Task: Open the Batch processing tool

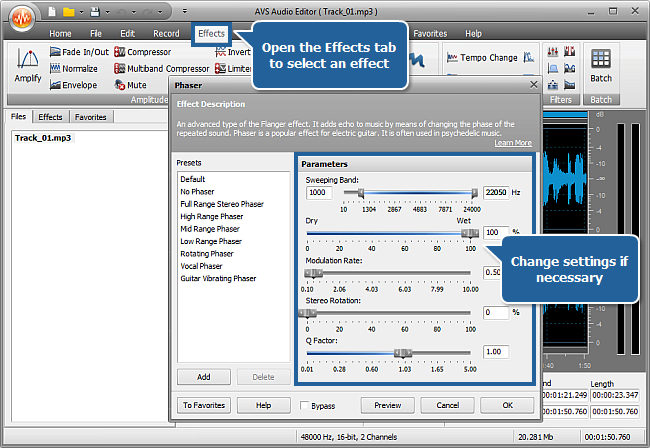Action: point(601,65)
